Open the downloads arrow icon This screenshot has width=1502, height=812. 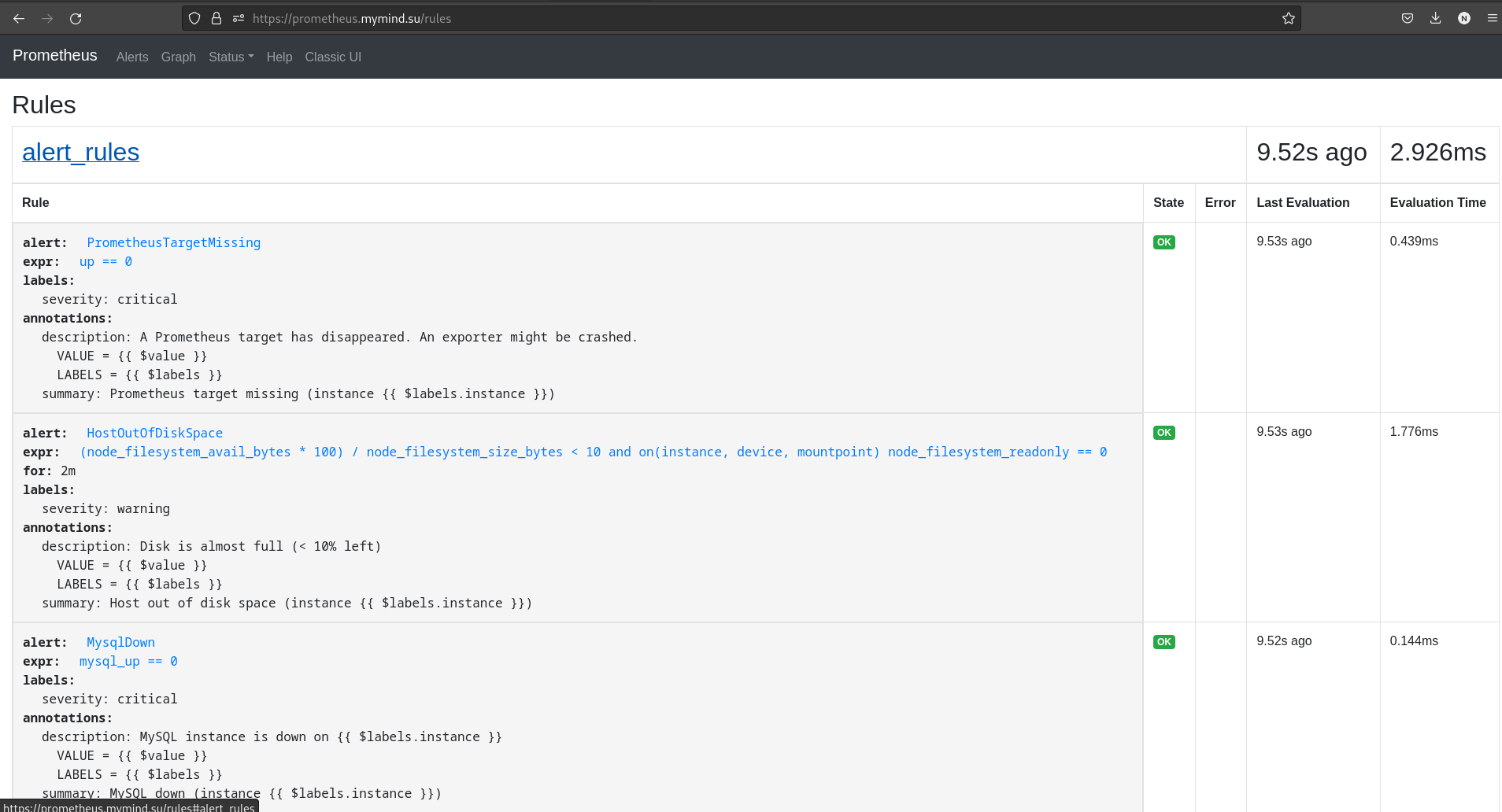coord(1436,18)
